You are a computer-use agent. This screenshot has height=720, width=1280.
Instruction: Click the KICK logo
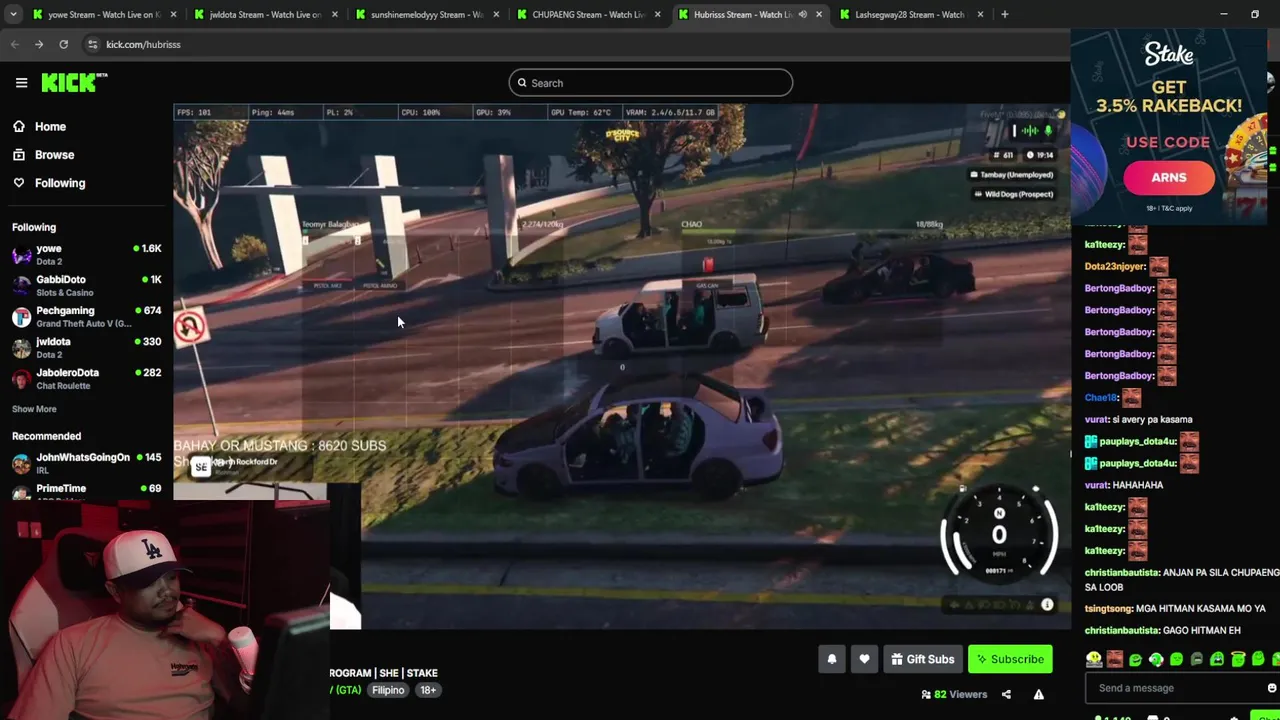coord(73,83)
